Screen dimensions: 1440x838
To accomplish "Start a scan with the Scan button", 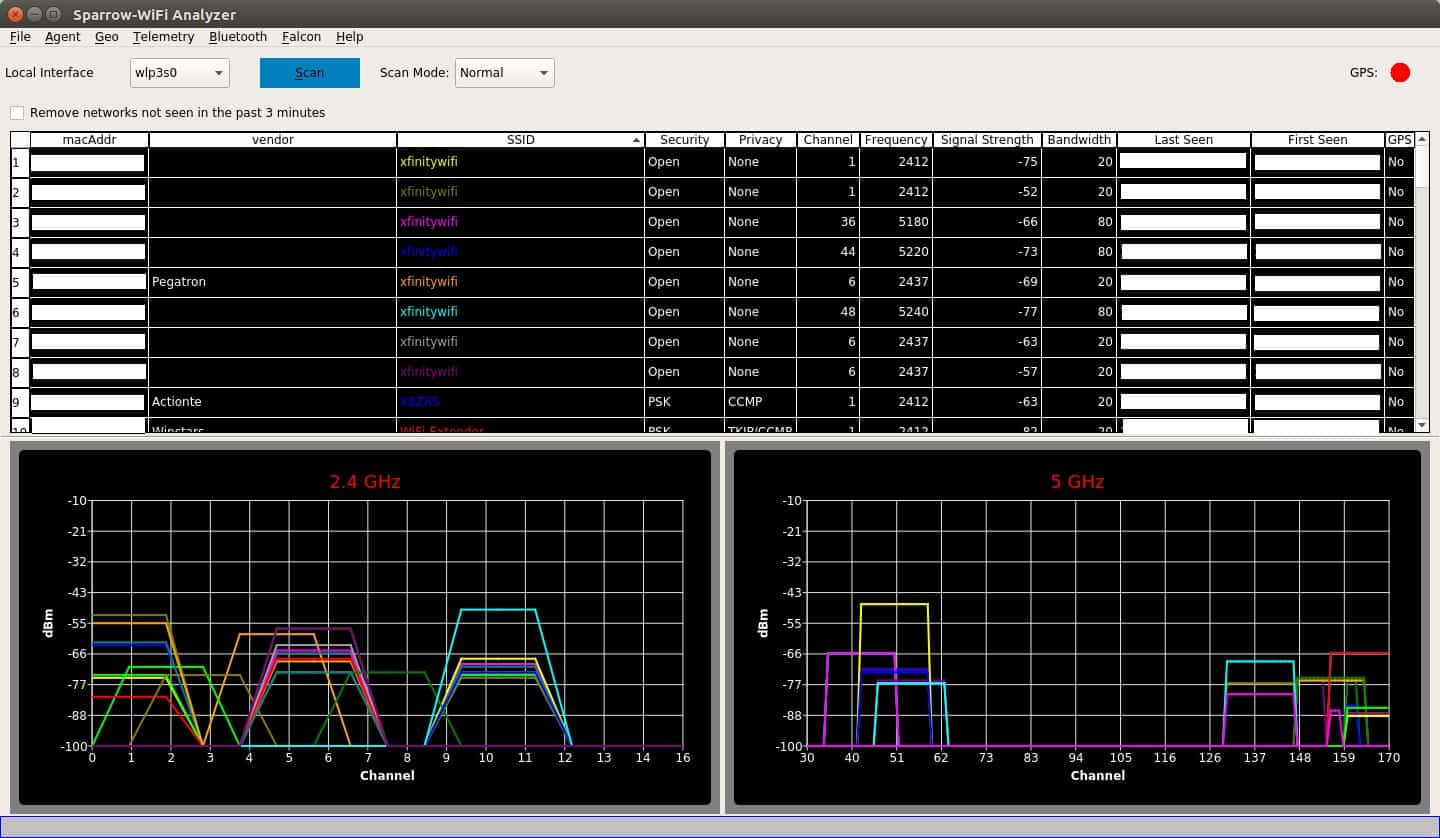I will (x=309, y=72).
